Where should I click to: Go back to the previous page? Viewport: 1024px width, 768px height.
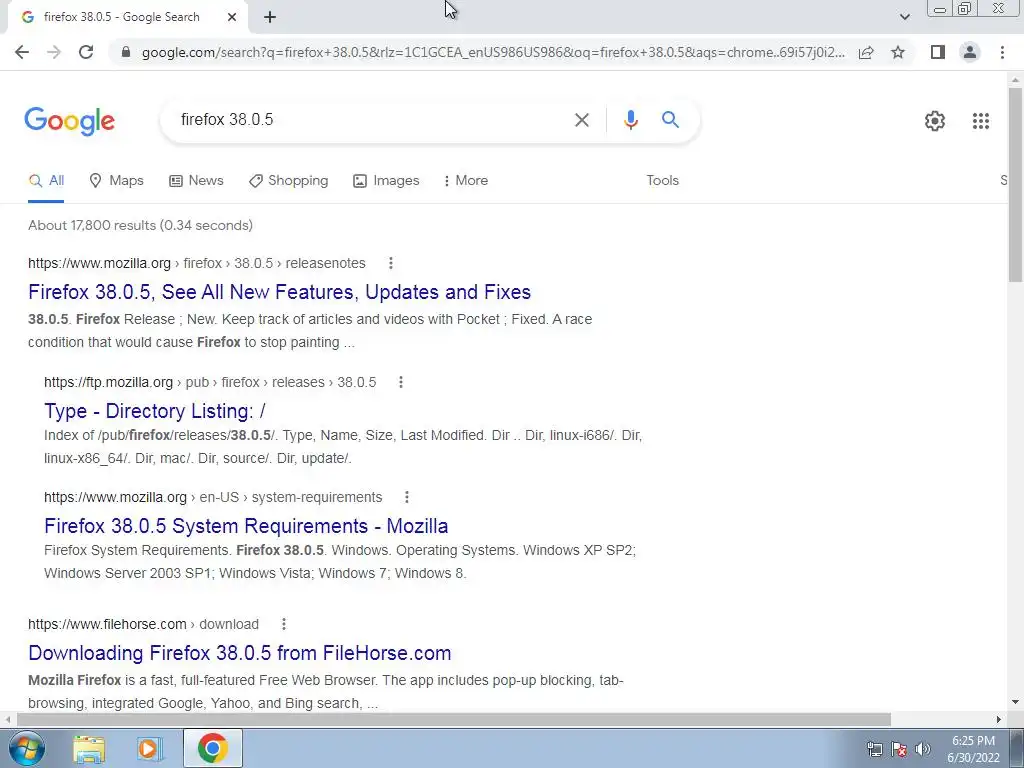tap(22, 52)
